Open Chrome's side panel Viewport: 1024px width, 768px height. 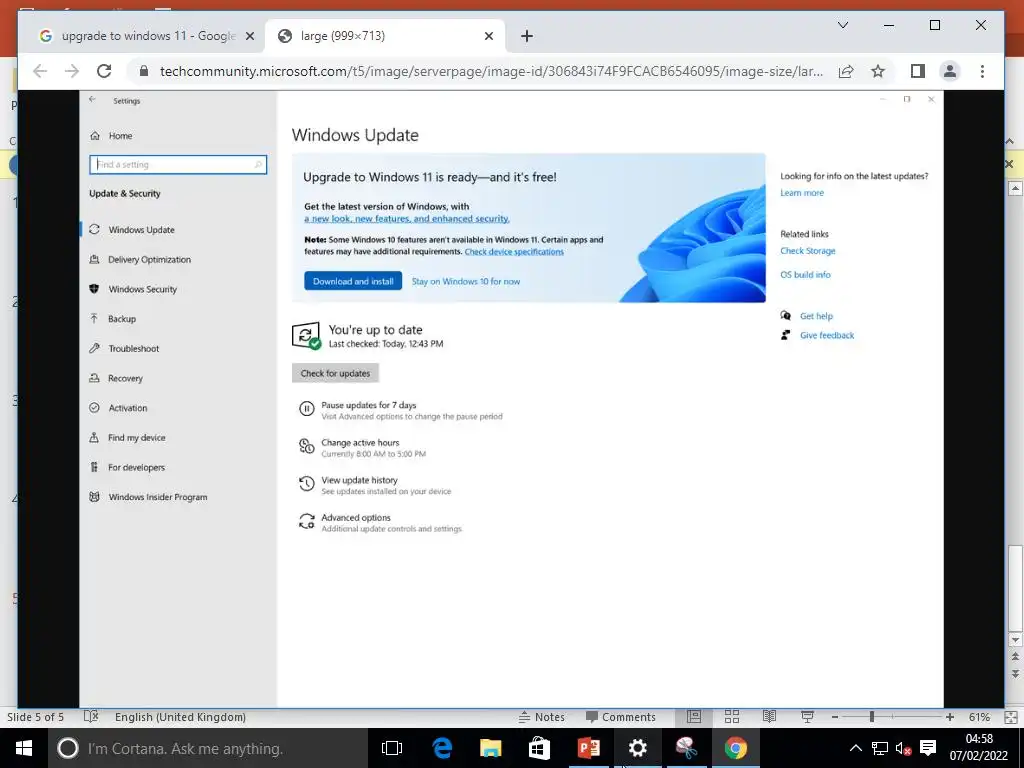click(918, 71)
